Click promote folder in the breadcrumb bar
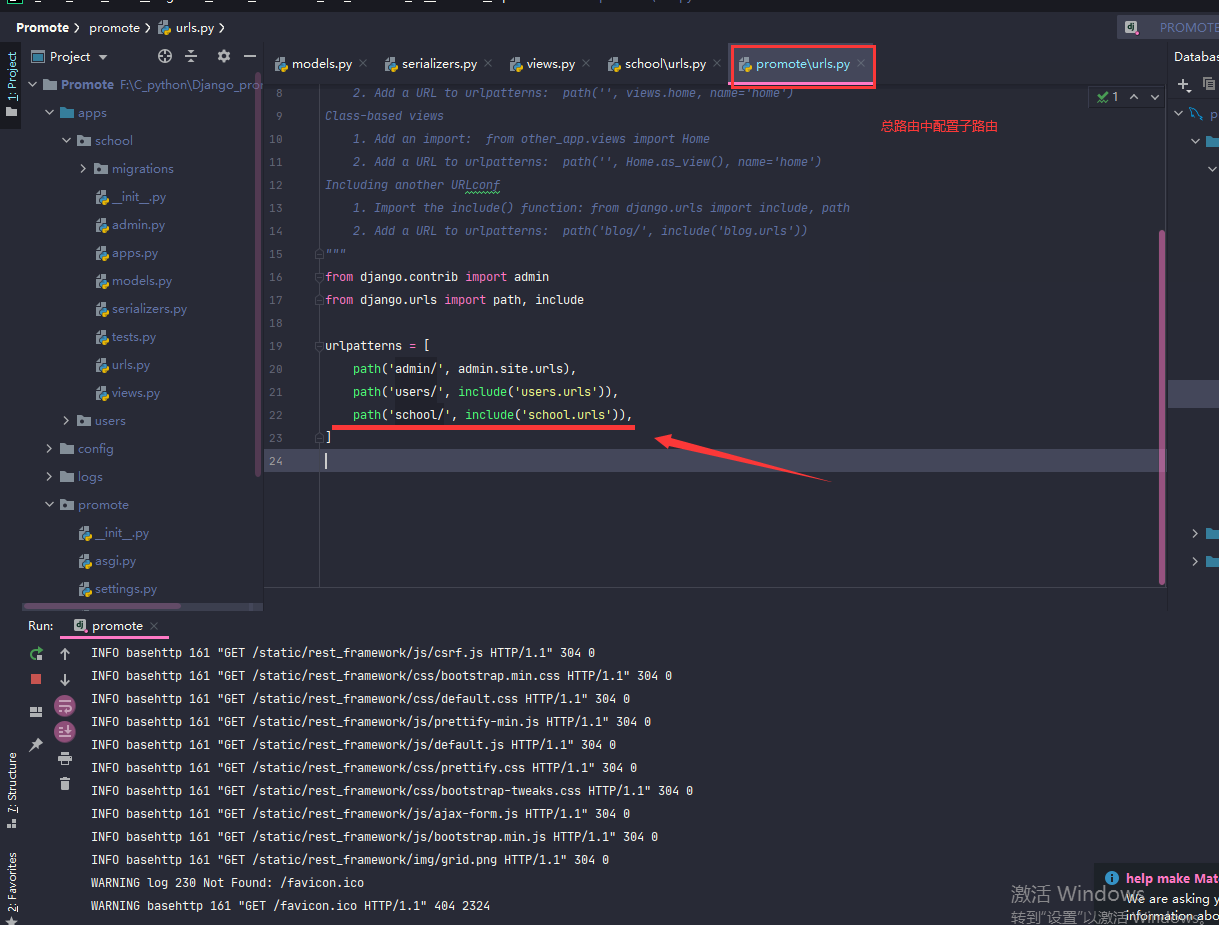This screenshot has height=925, width=1219. tap(114, 27)
